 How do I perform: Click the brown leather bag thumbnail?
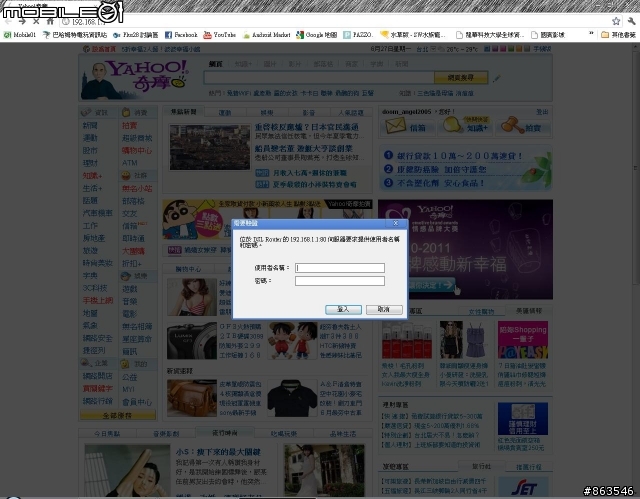pos(192,398)
